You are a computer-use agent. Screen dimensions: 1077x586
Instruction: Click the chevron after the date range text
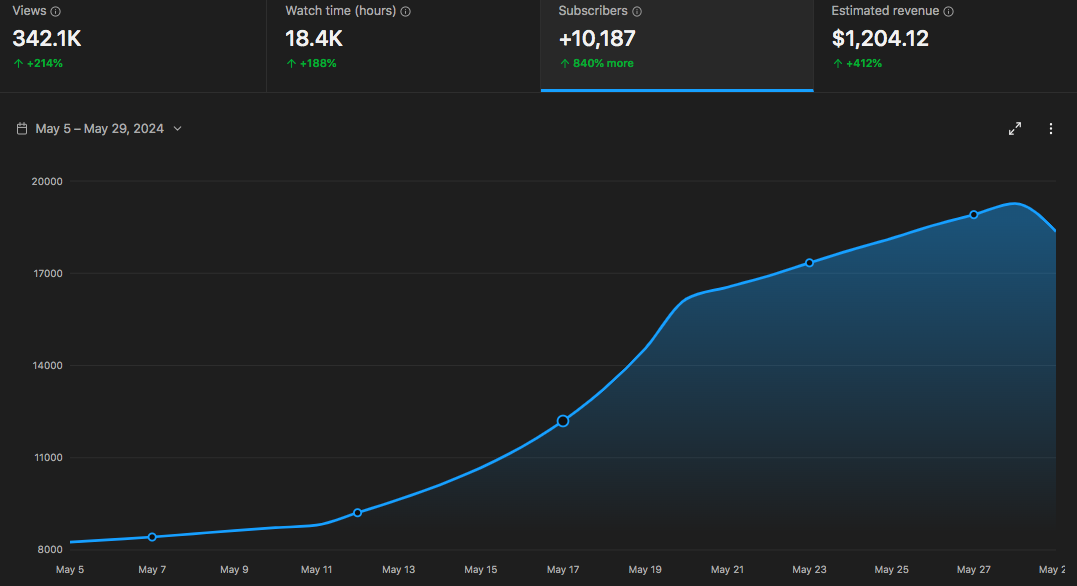(177, 129)
